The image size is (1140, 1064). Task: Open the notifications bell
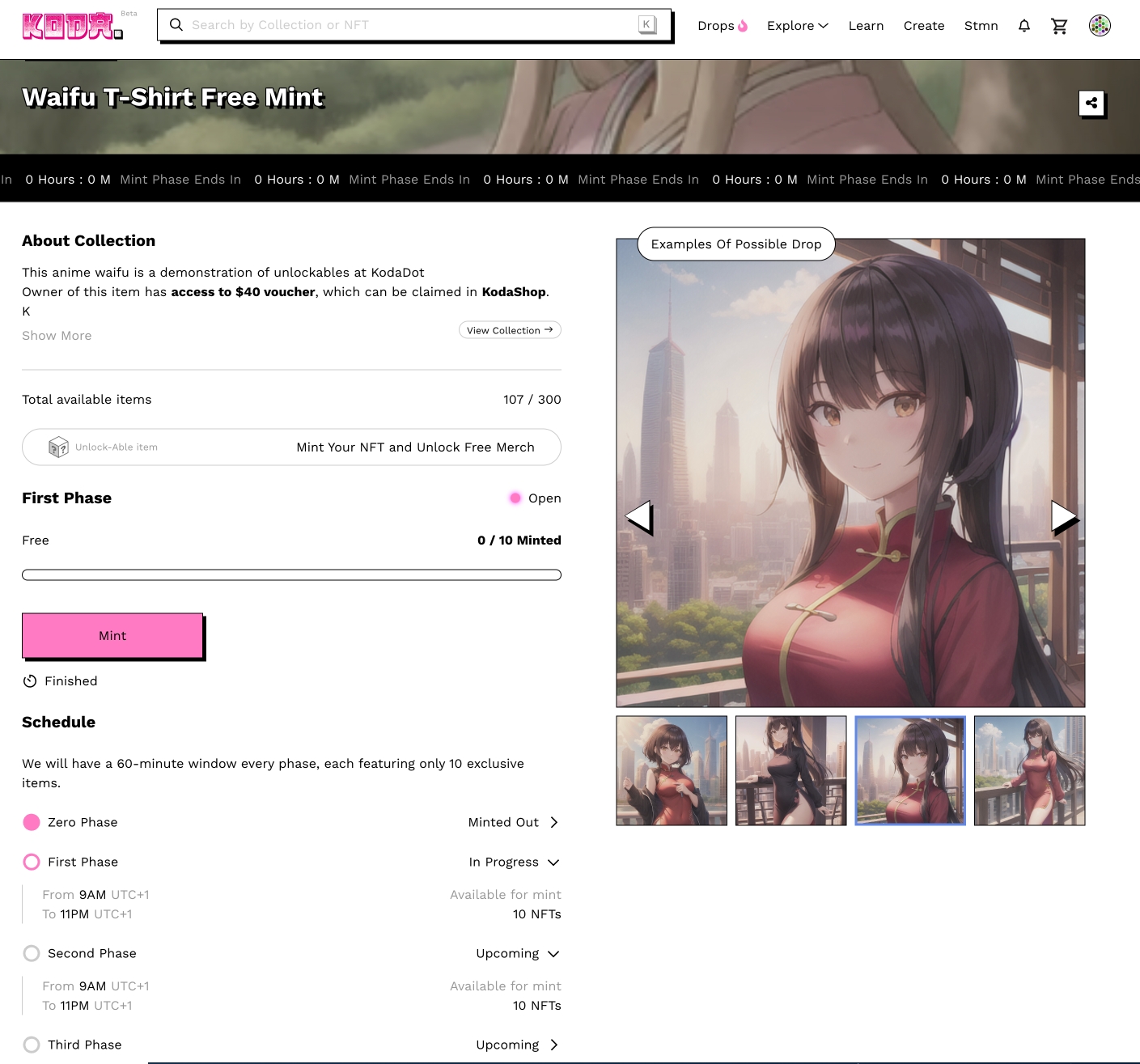tap(1023, 26)
